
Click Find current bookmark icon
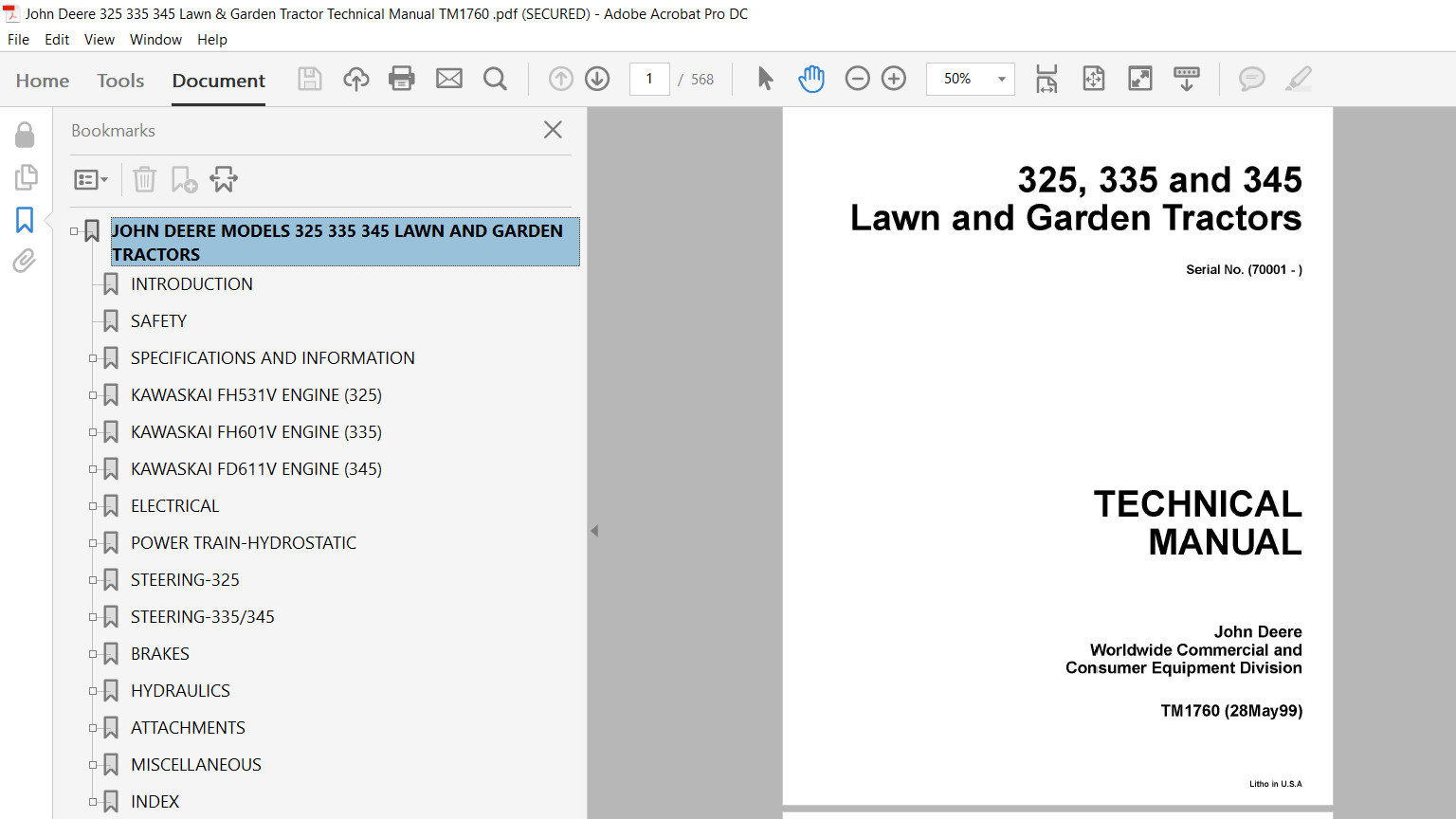pos(224,179)
